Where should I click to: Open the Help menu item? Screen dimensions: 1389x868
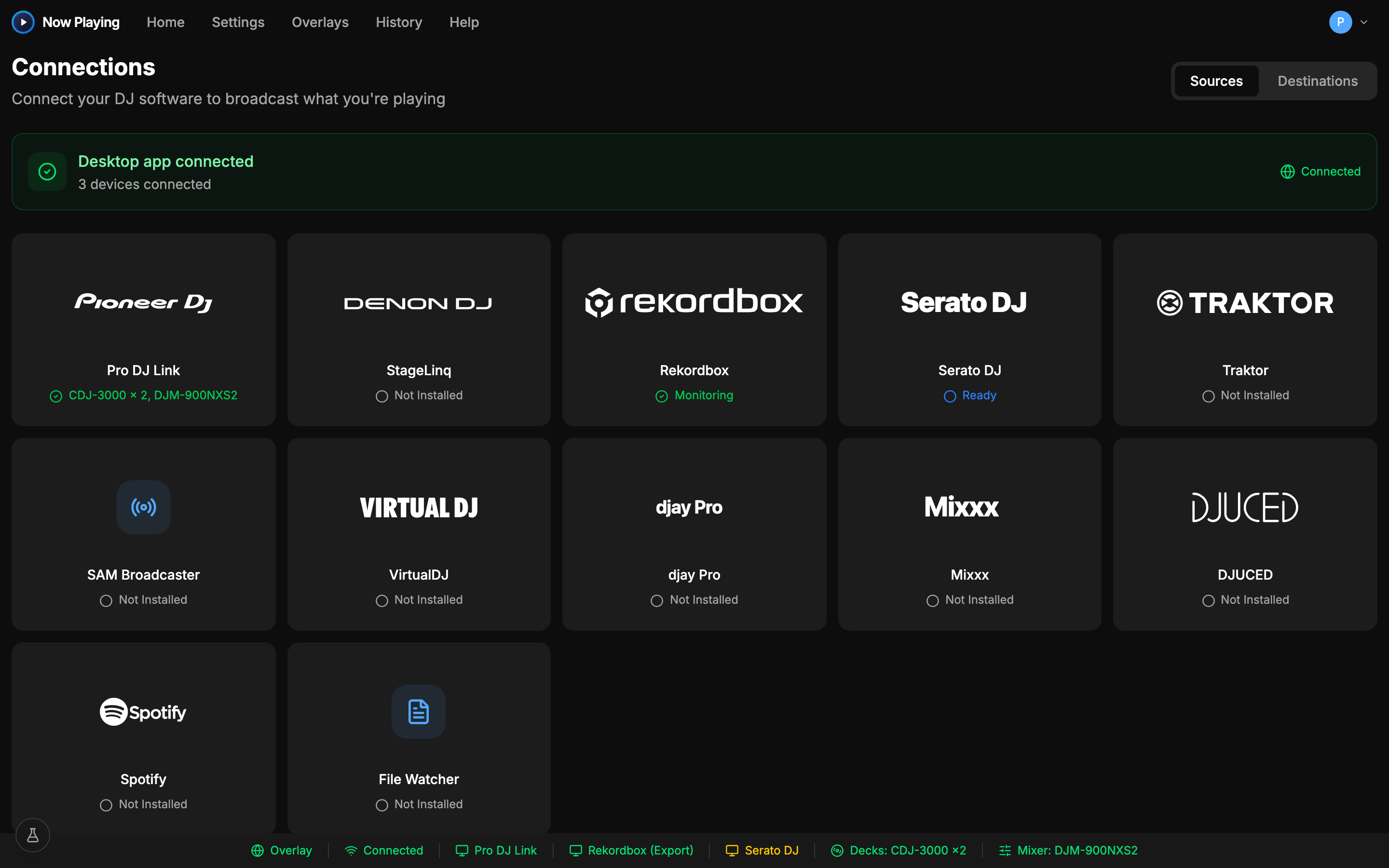[x=464, y=22]
